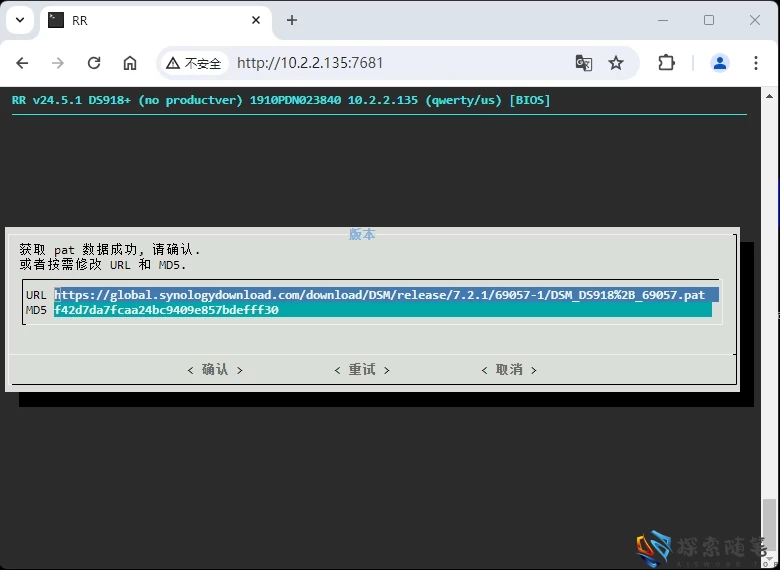Click the 或者按需修改 URL 和 MD5 line
The image size is (780, 570).
103,265
